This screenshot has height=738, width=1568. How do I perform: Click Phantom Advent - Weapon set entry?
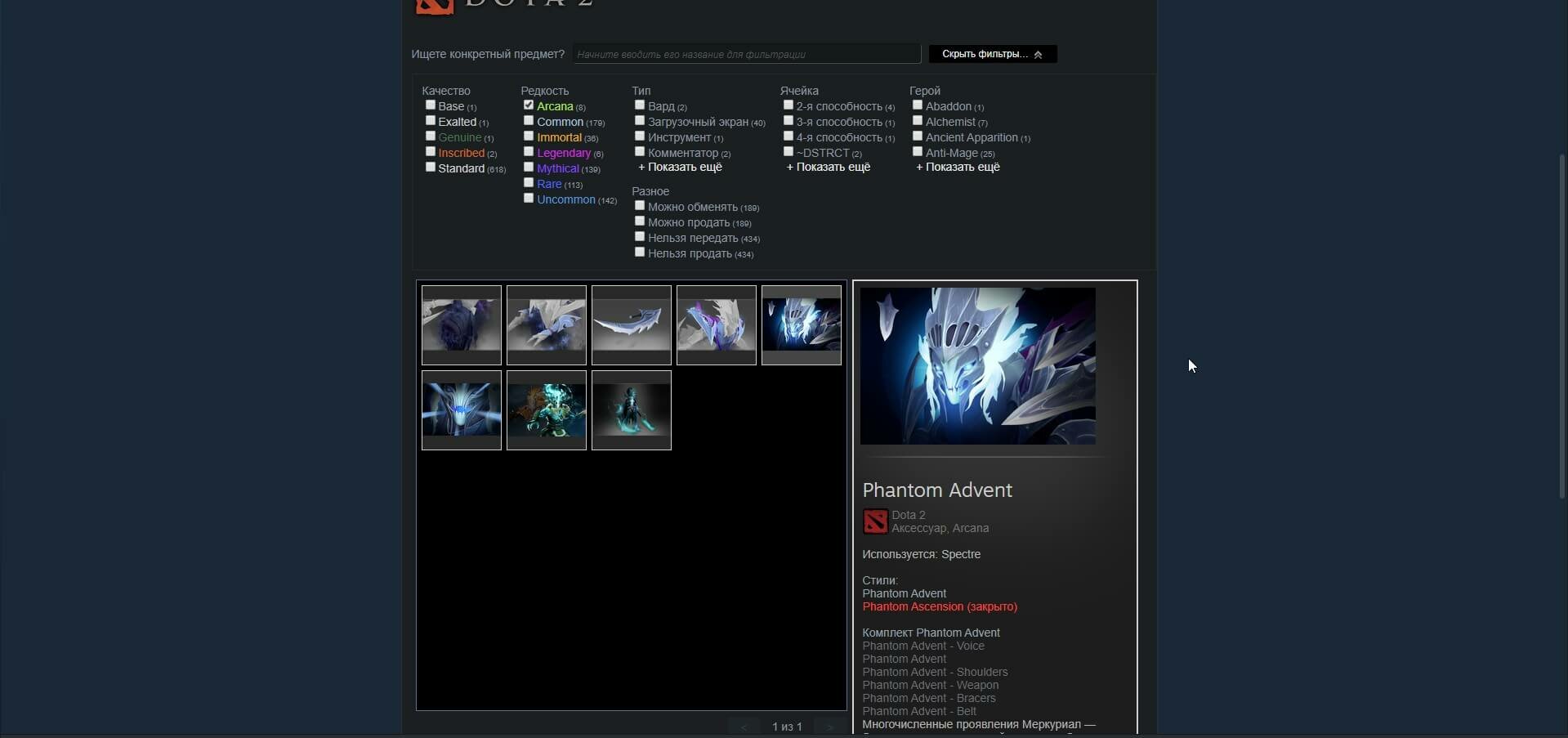point(930,685)
